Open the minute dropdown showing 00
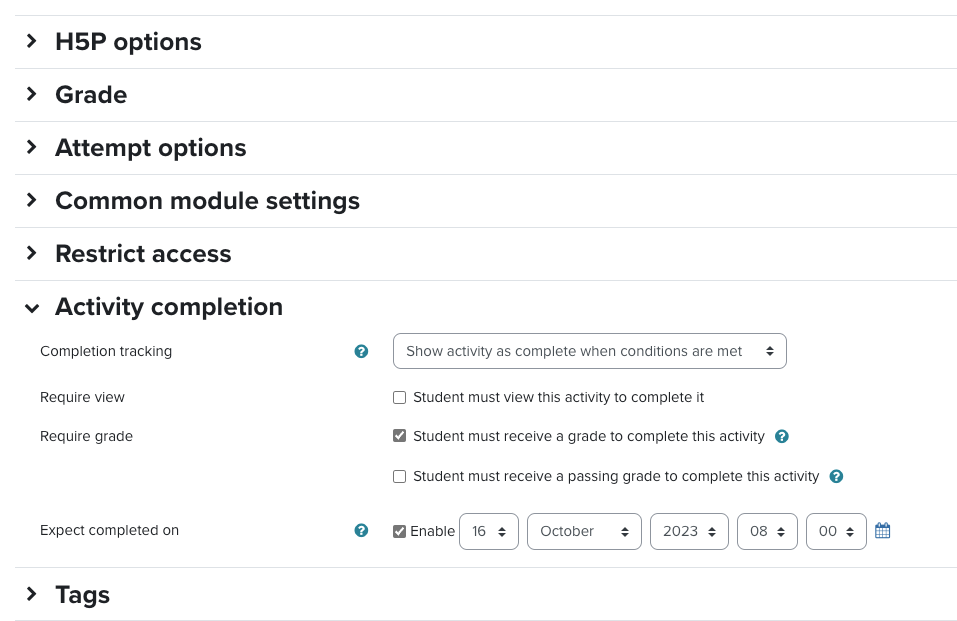 click(836, 531)
